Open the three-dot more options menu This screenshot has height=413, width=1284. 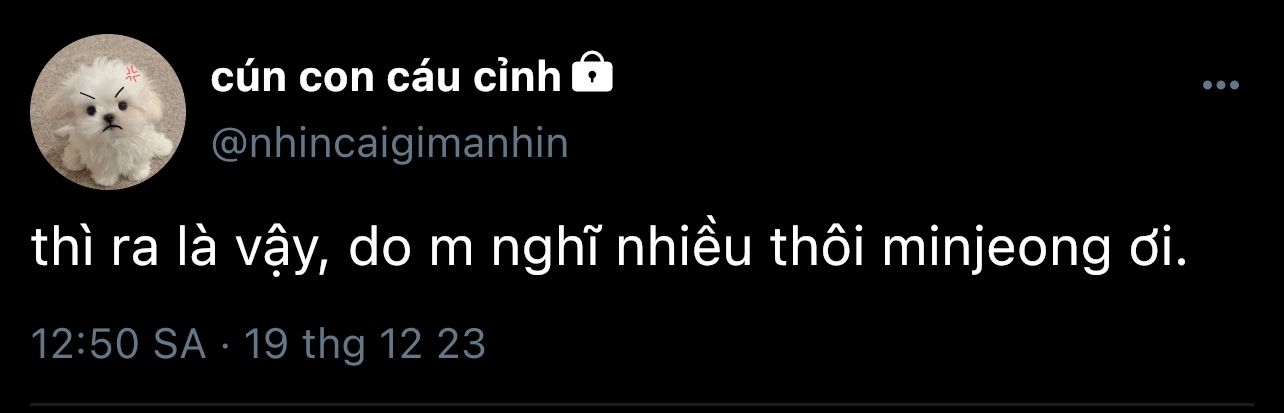coord(1220,87)
